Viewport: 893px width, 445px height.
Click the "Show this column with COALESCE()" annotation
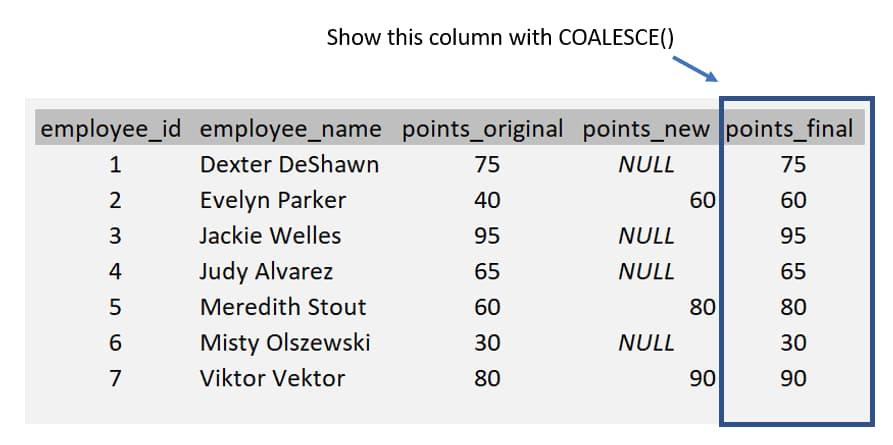(500, 38)
